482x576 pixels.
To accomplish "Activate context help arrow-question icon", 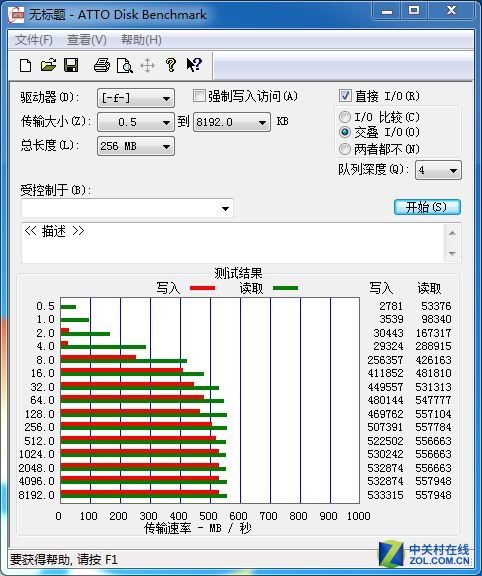I will (194, 65).
